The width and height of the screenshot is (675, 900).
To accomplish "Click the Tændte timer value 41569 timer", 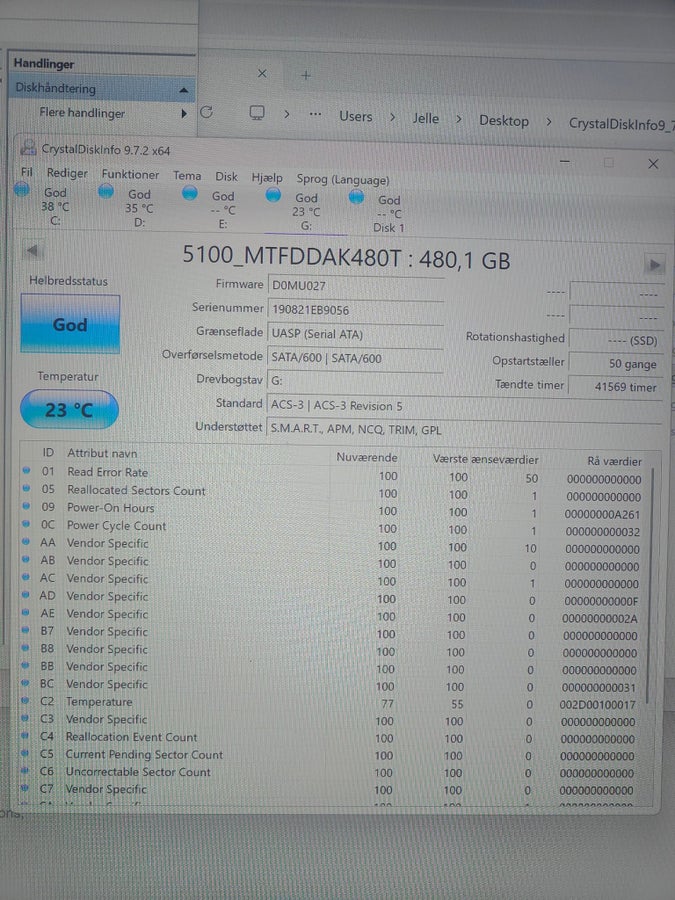I will (x=615, y=386).
